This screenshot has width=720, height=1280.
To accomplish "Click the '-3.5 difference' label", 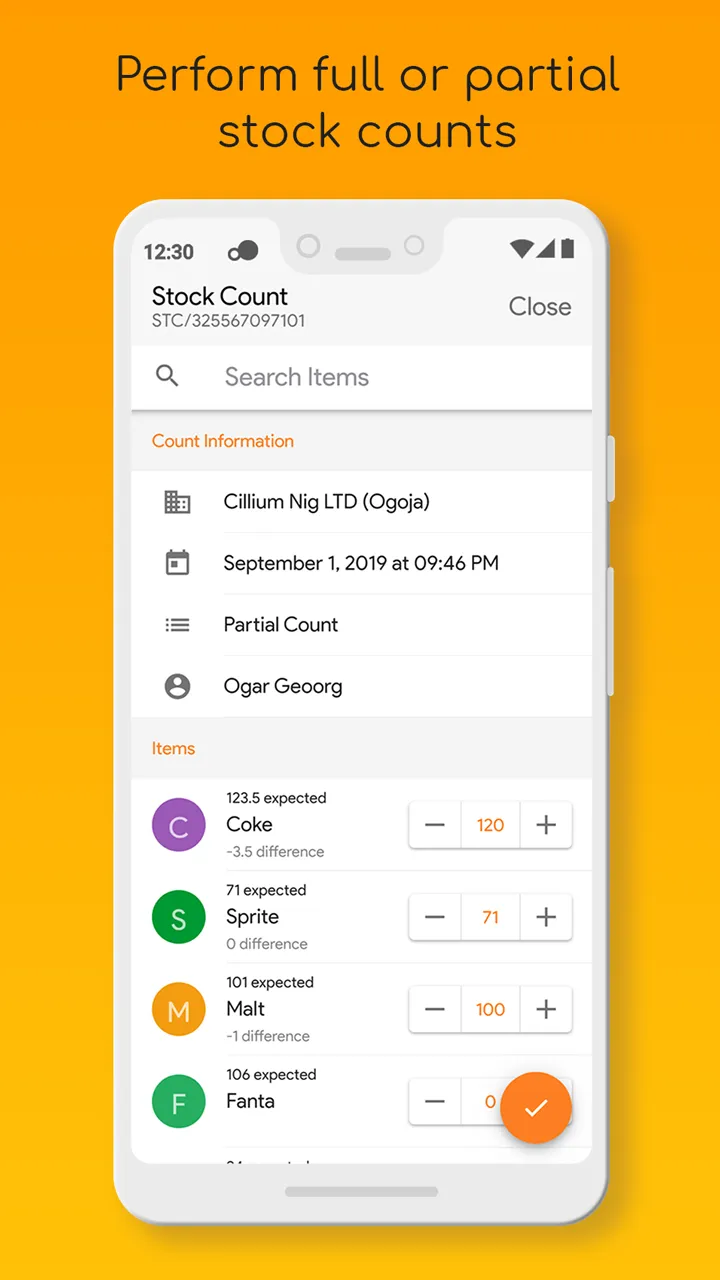I will [275, 852].
